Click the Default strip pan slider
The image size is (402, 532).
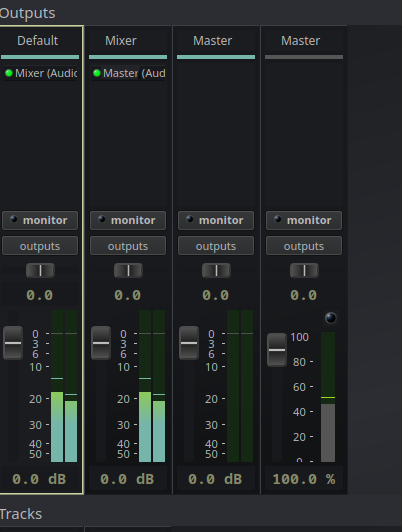click(x=40, y=270)
